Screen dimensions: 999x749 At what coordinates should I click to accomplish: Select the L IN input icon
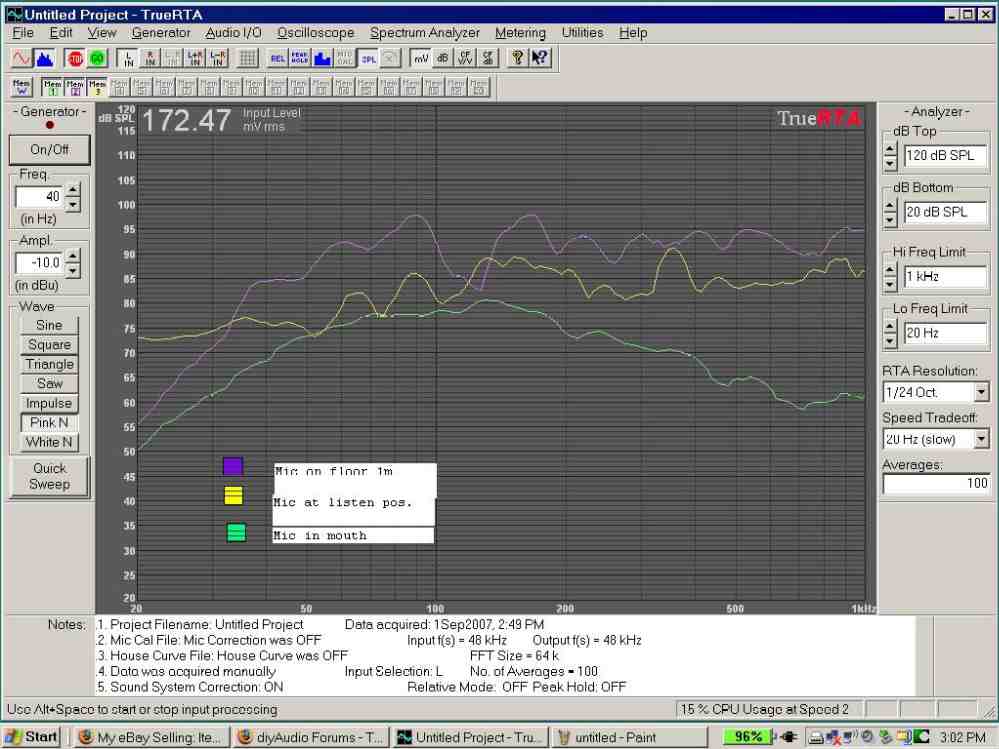click(x=128, y=59)
